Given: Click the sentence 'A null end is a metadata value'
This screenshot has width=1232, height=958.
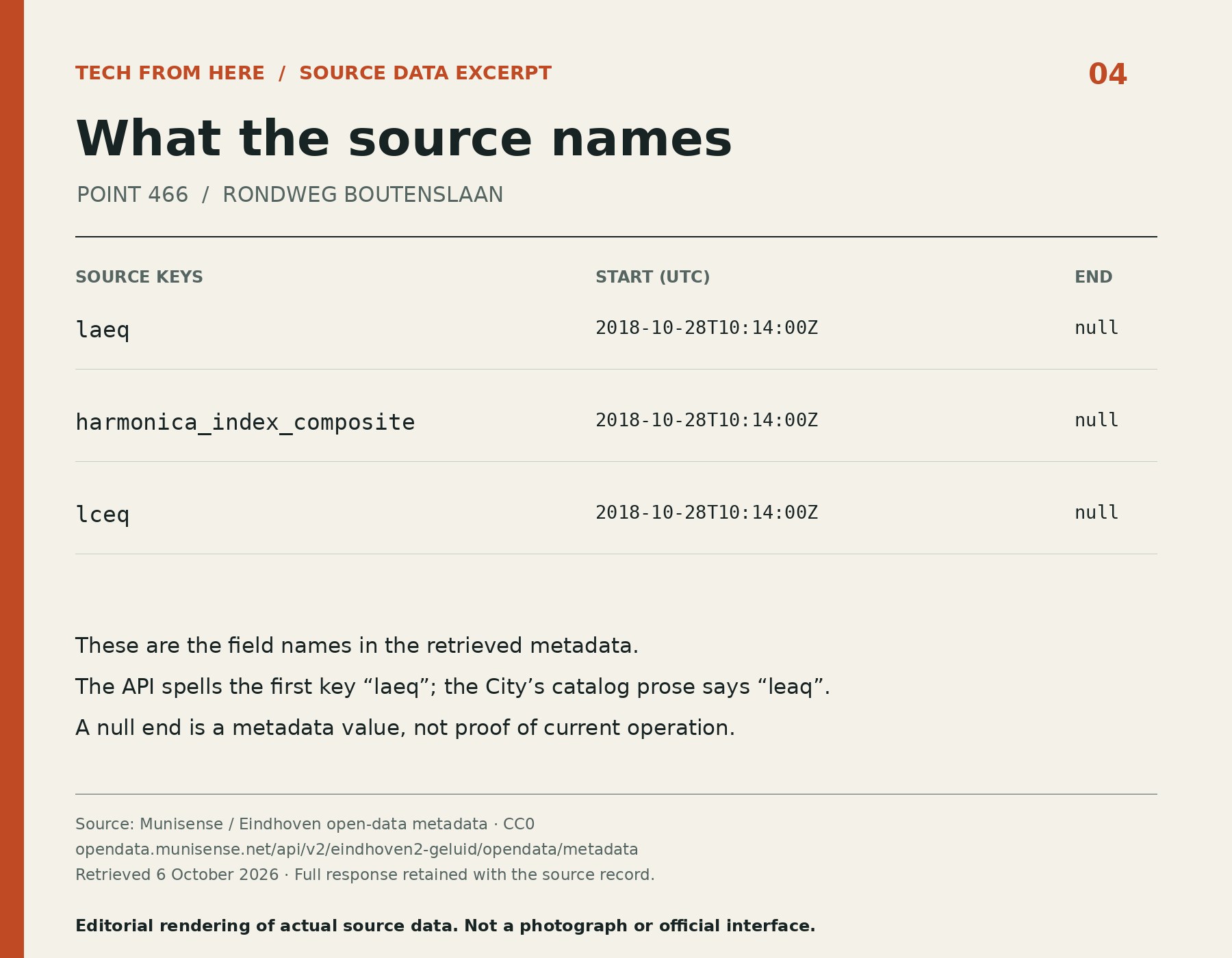Looking at the screenshot, I should click(405, 728).
